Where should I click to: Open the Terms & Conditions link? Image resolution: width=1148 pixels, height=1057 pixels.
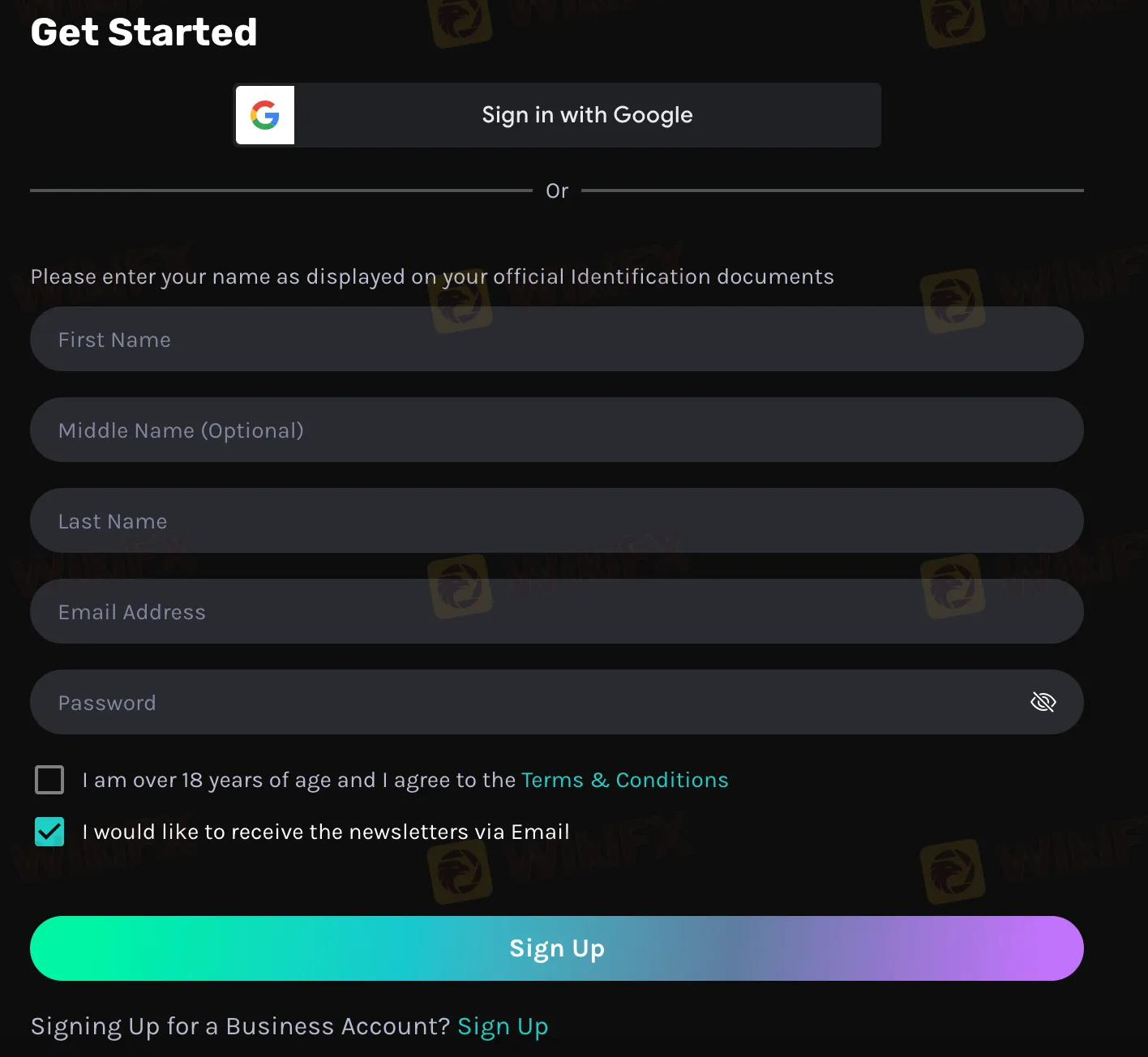(x=624, y=780)
